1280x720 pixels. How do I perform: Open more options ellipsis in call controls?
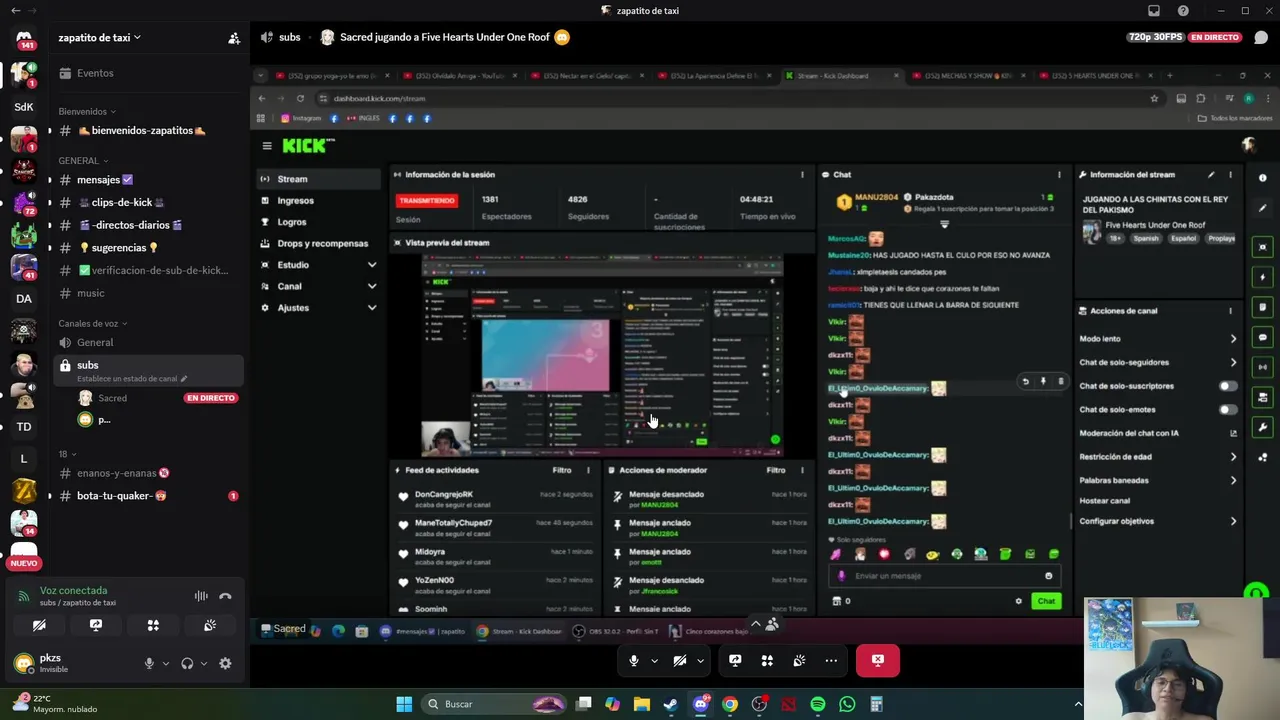(831, 660)
